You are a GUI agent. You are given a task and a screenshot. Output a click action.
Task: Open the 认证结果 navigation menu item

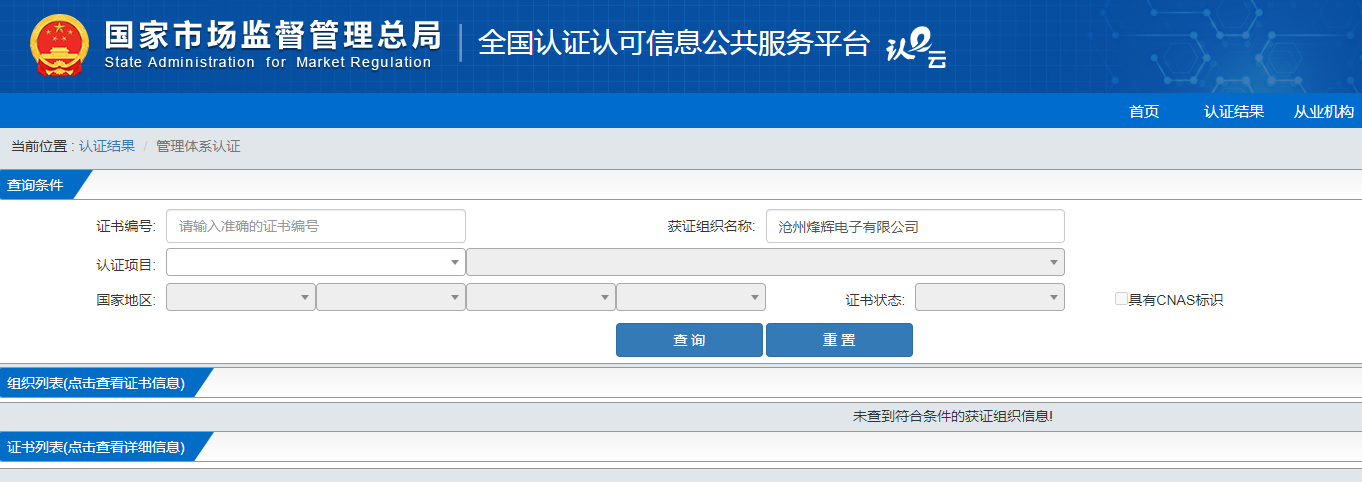click(1234, 112)
